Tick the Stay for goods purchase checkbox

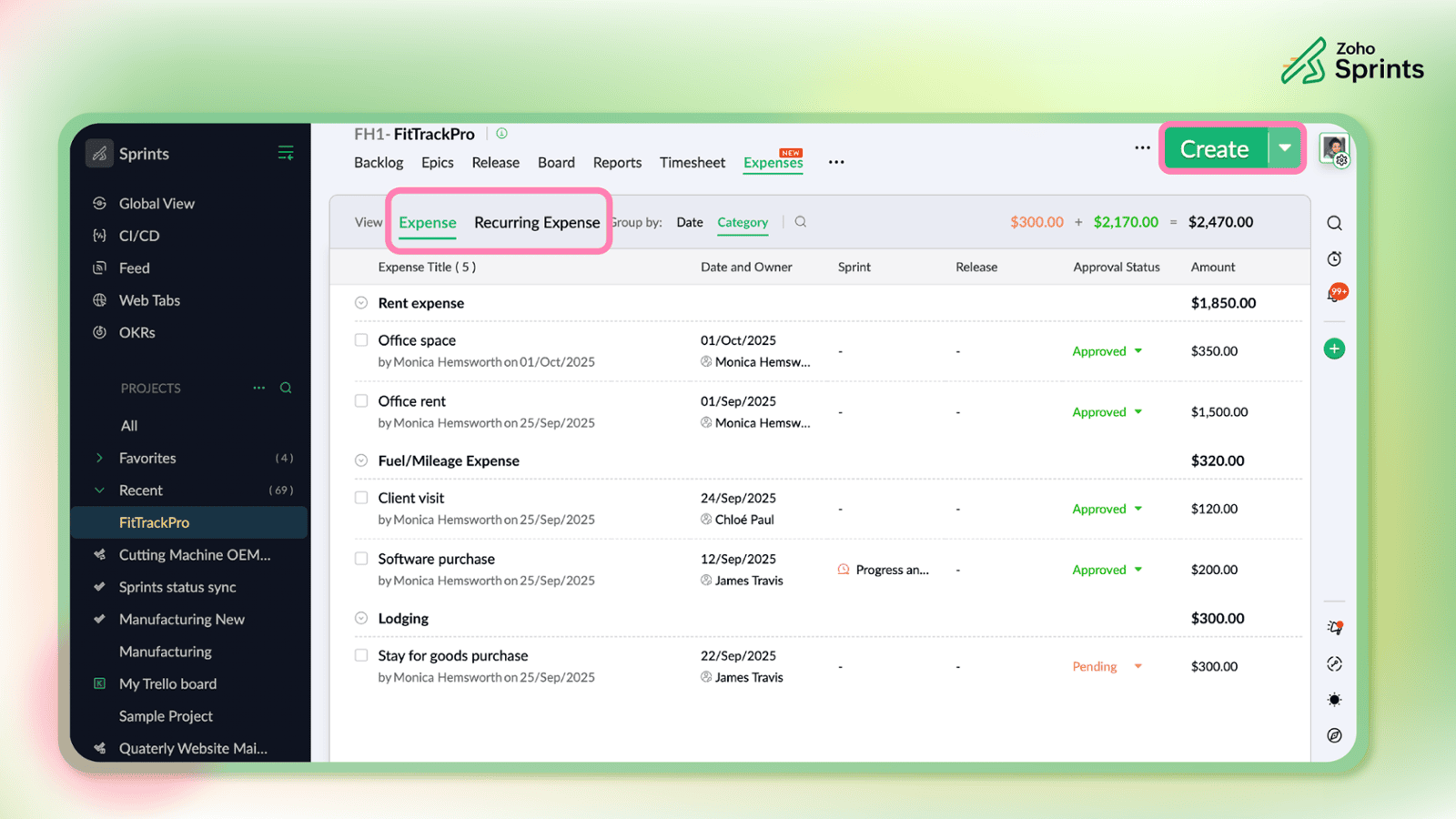click(361, 655)
